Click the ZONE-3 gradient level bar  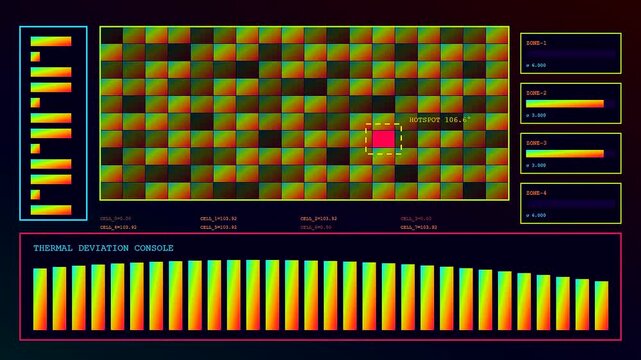coord(565,154)
